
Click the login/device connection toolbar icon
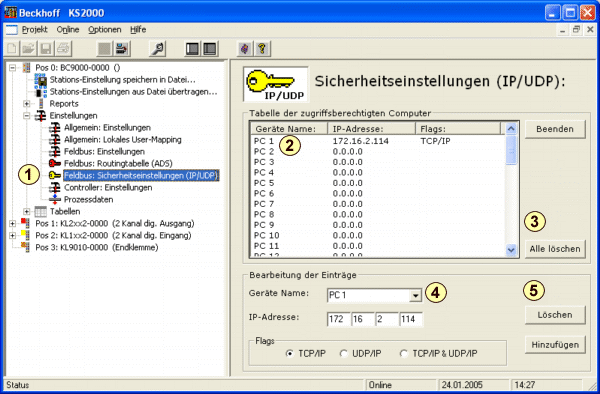122,49
